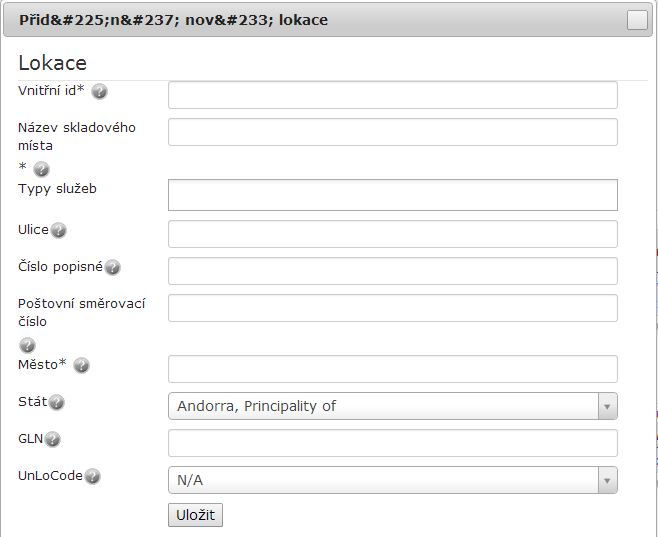Image resolution: width=658 pixels, height=537 pixels.
Task: Select the Ulice input field
Action: [x=393, y=234]
